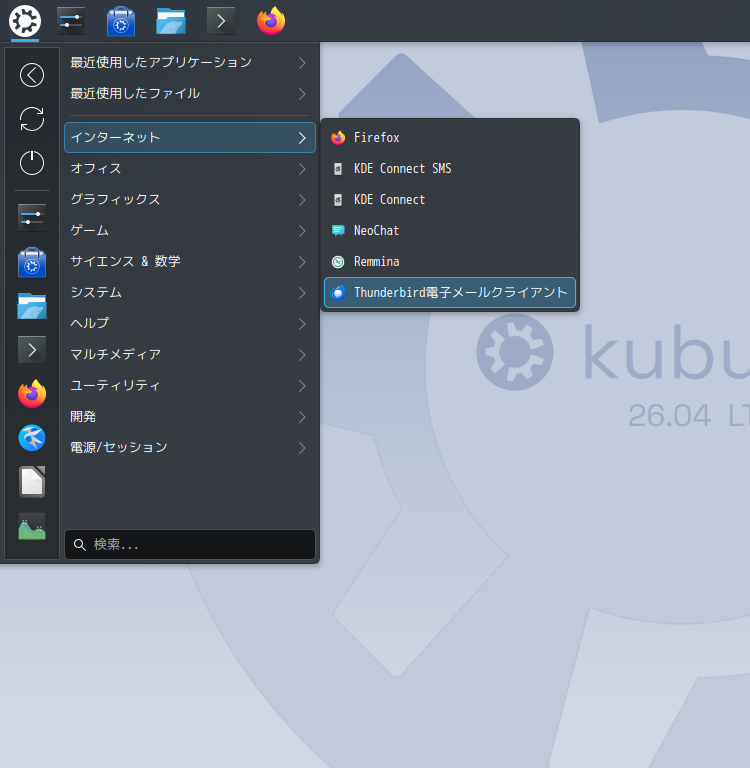Screen dimensions: 750x768
Task: Open the ユーティリティ category
Action: (x=190, y=386)
